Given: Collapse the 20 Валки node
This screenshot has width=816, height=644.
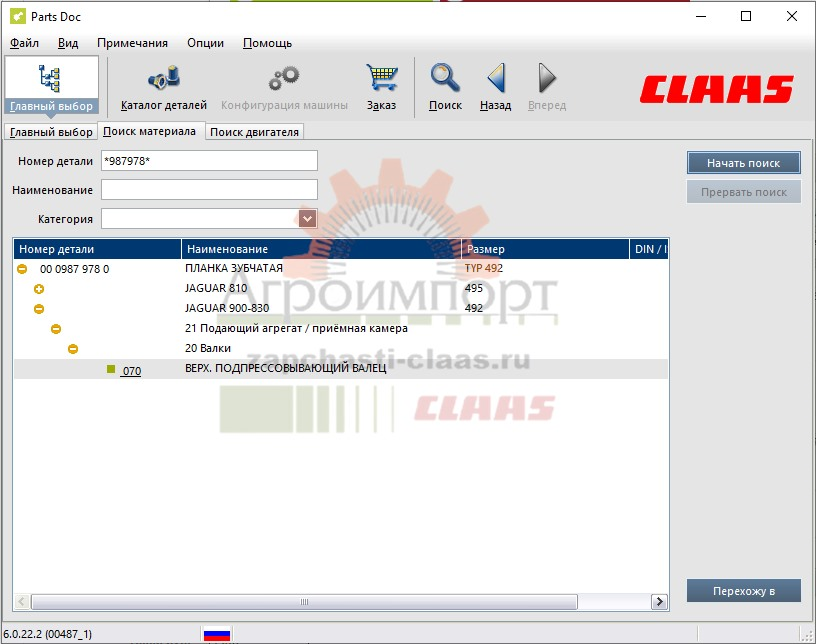Looking at the screenshot, I should pyautogui.click(x=73, y=349).
